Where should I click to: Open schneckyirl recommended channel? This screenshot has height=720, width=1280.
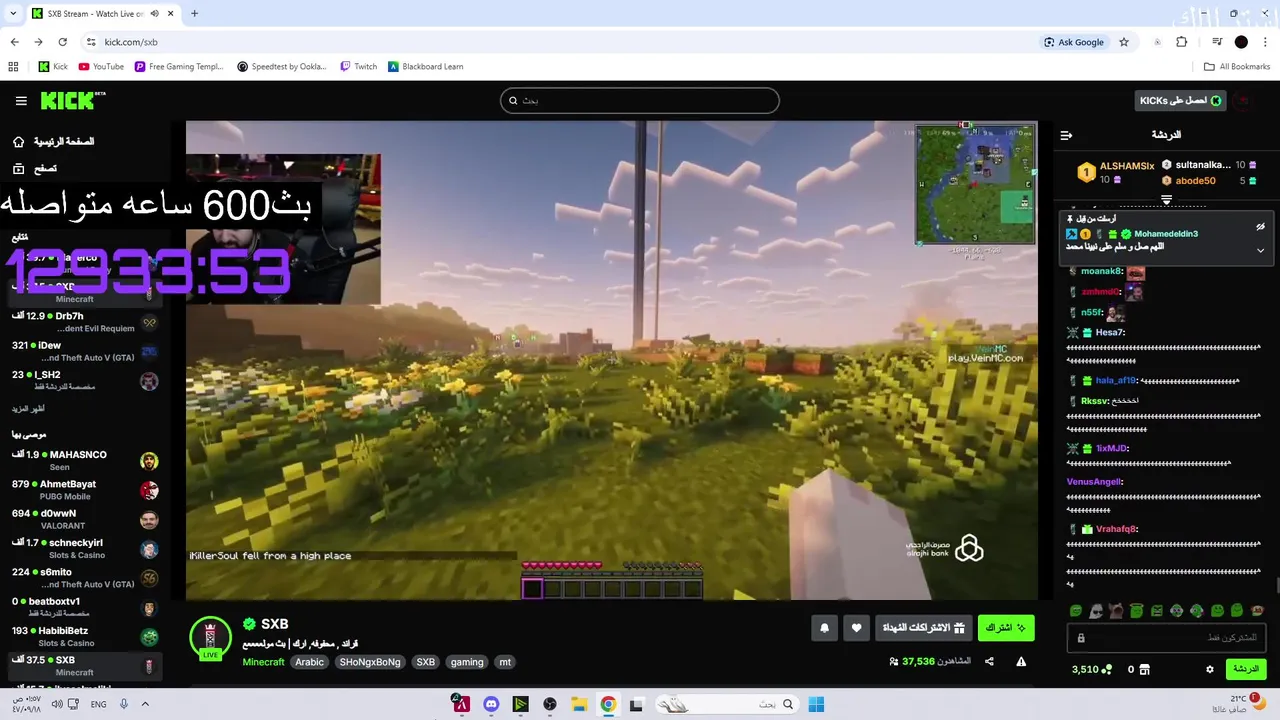(x=84, y=549)
